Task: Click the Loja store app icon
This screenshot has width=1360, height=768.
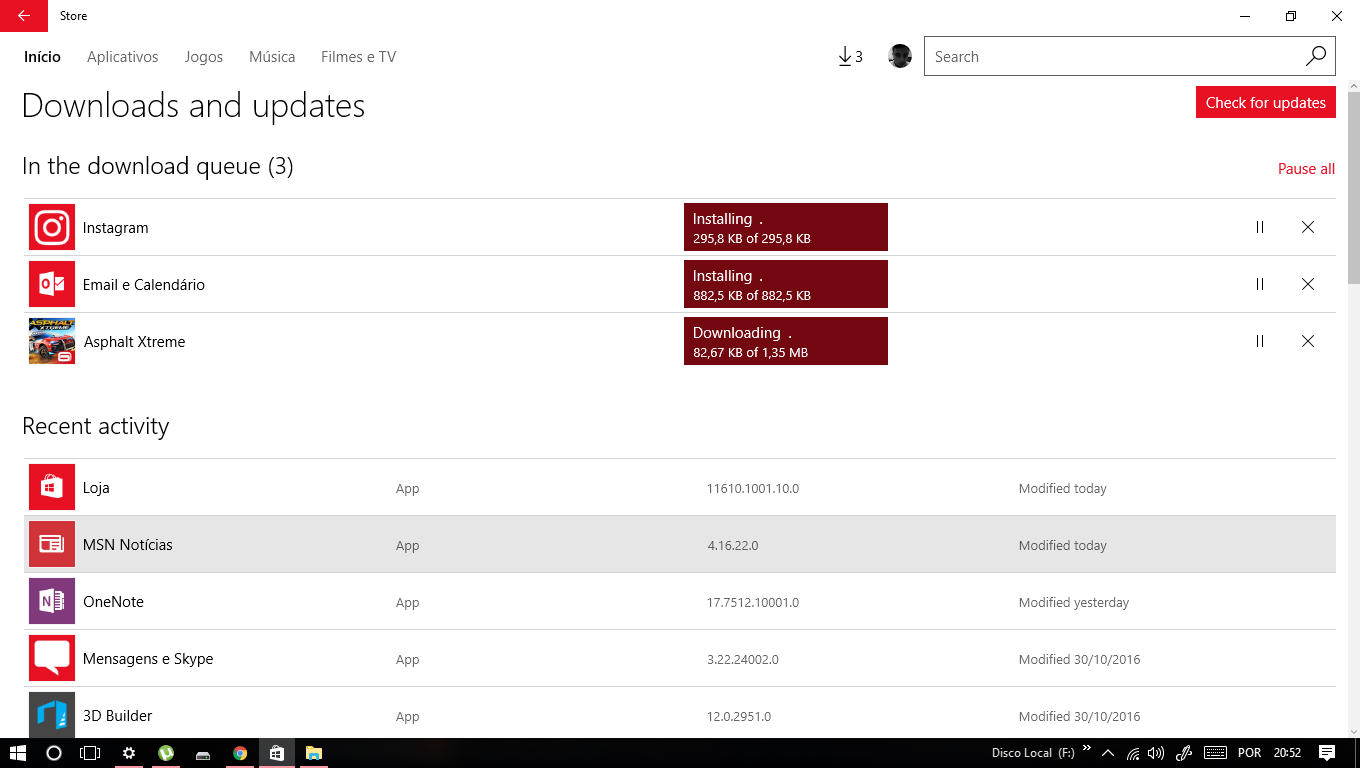Action: click(52, 487)
